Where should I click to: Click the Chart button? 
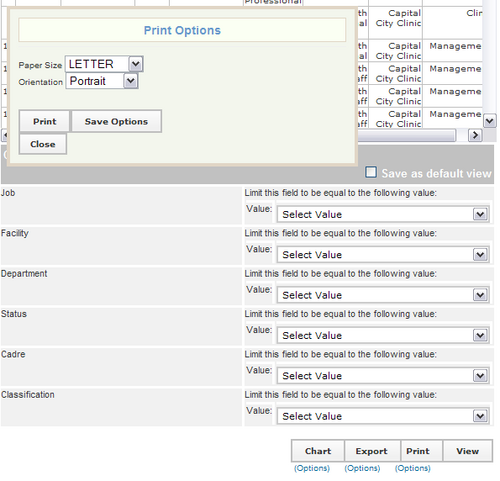[x=318, y=451]
